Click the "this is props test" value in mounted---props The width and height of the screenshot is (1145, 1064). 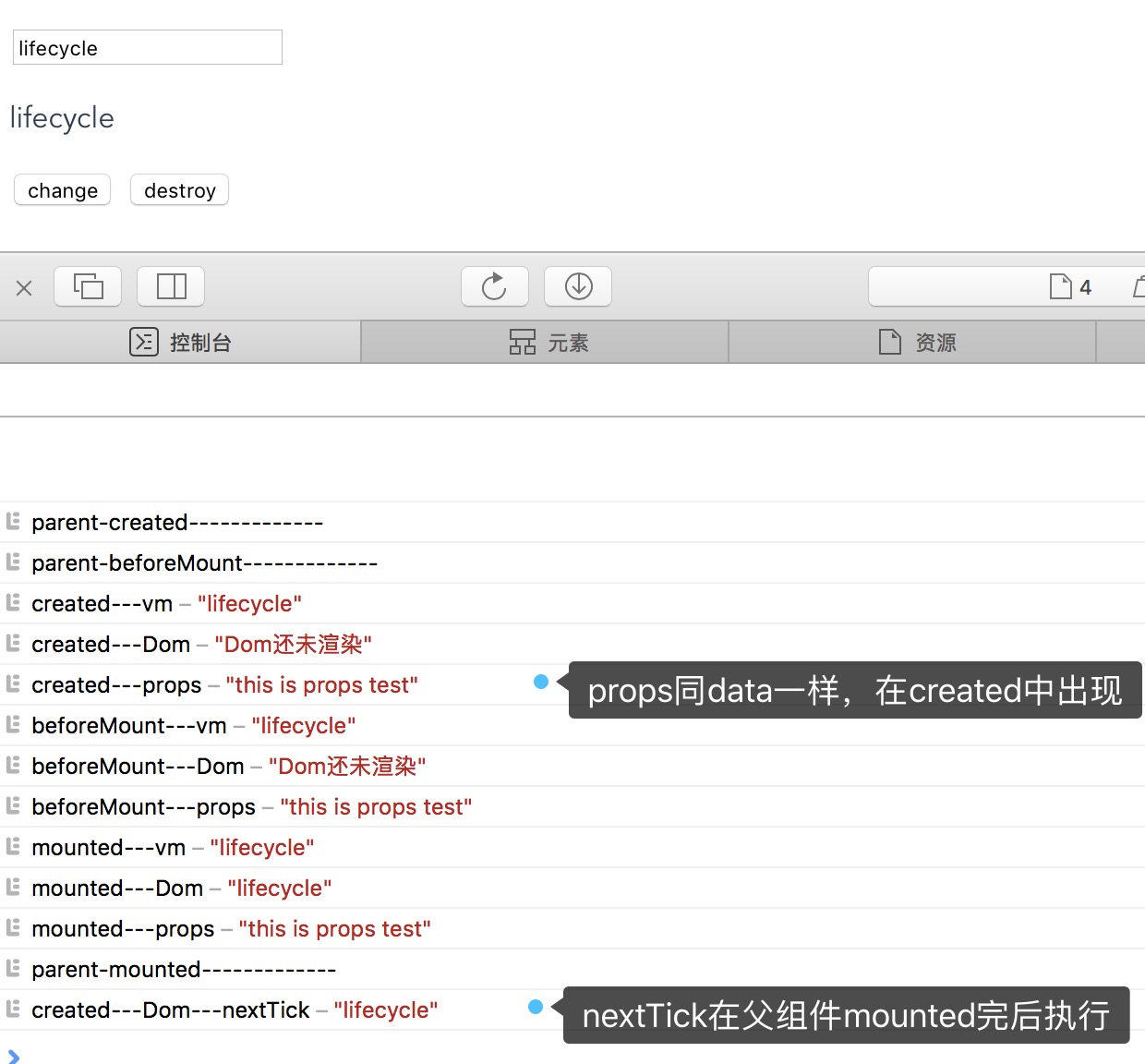334,929
